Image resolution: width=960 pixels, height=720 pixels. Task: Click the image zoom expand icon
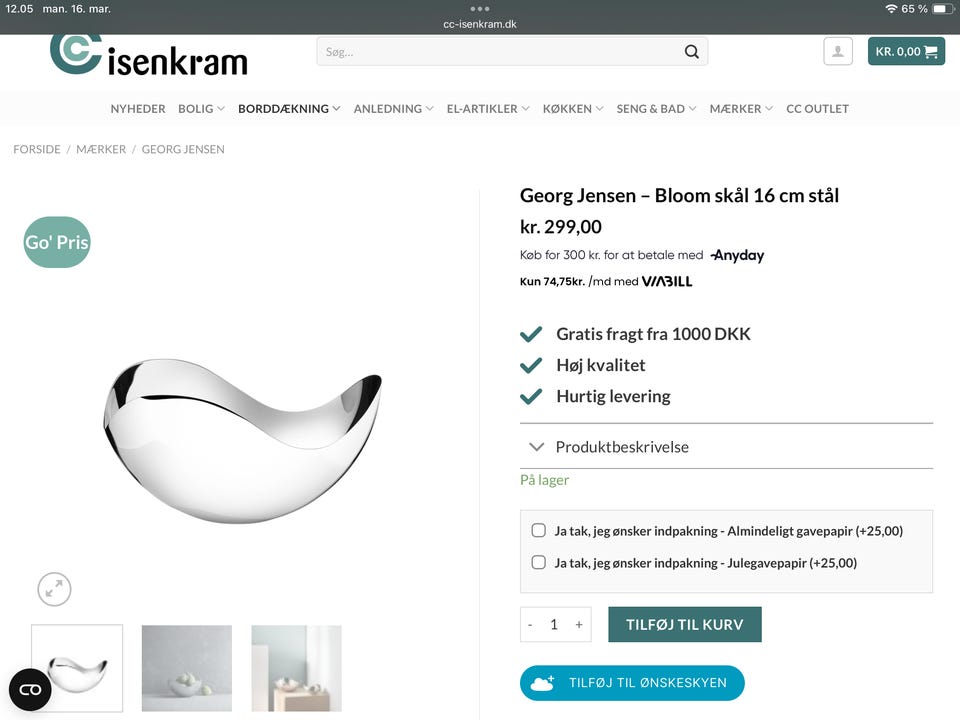[x=55, y=589]
